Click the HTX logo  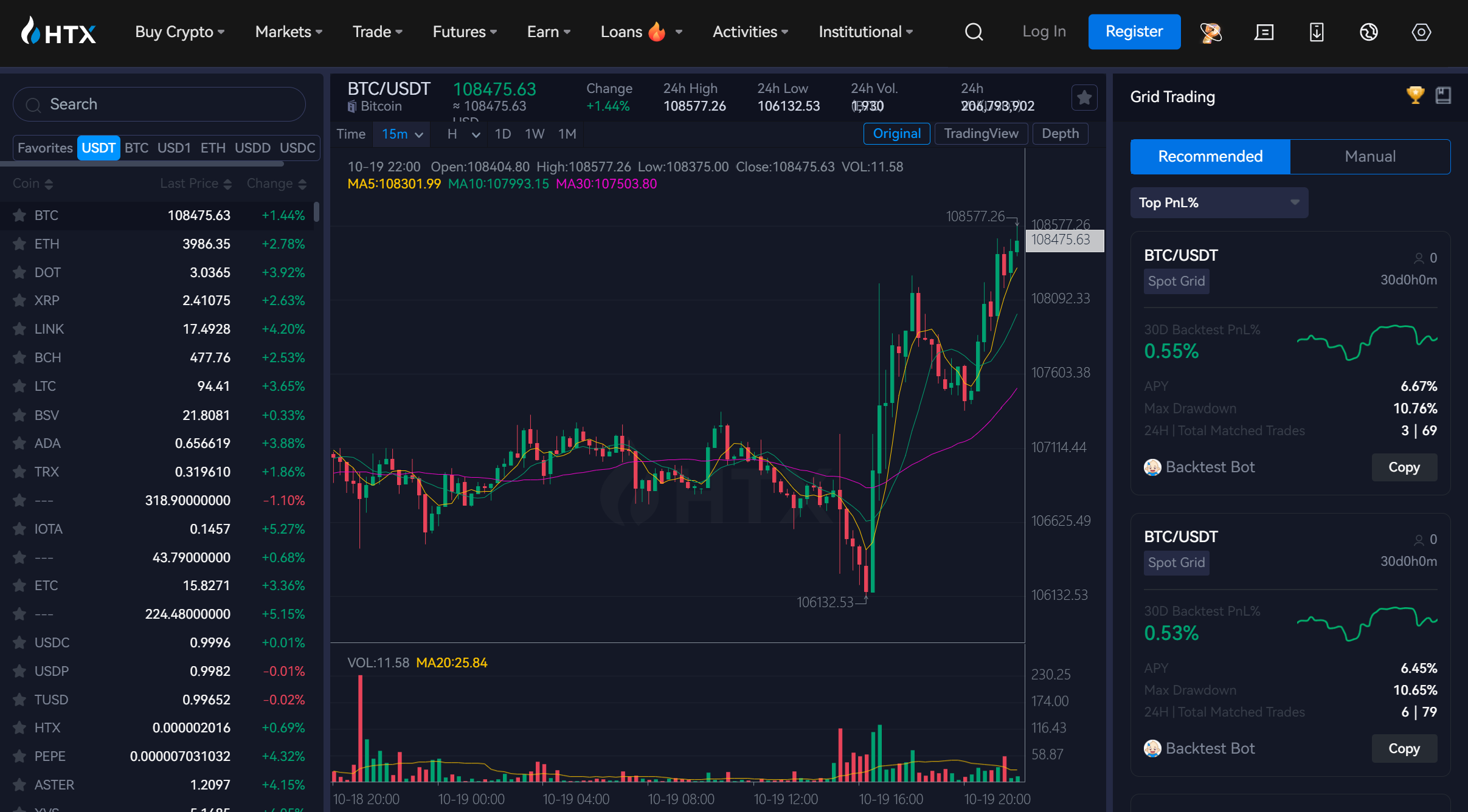(59, 32)
